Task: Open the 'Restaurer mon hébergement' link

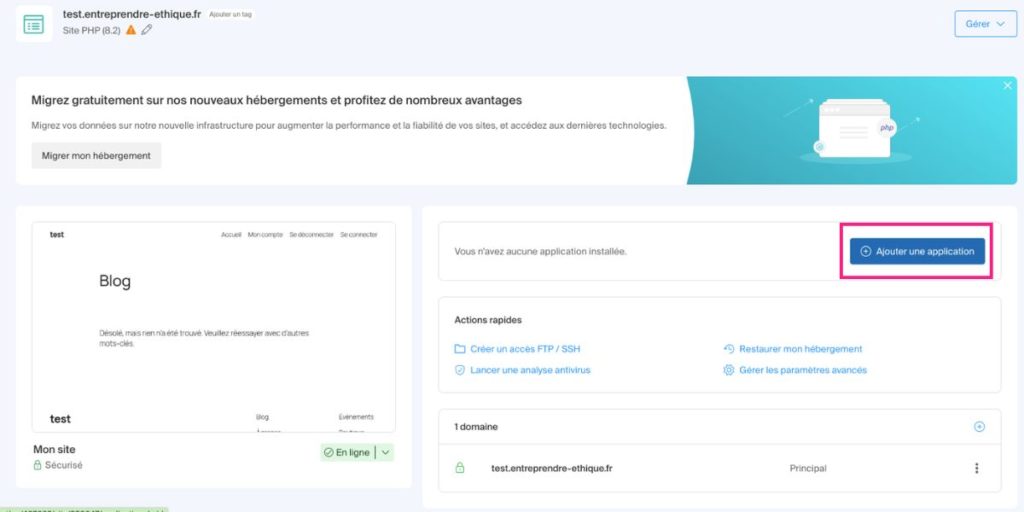Action: (x=801, y=349)
